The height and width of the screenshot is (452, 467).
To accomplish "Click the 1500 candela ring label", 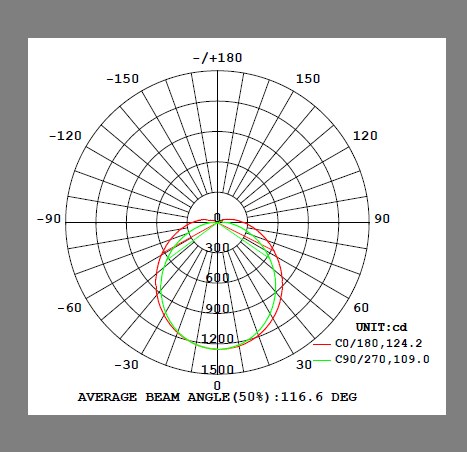I will (x=217, y=369).
